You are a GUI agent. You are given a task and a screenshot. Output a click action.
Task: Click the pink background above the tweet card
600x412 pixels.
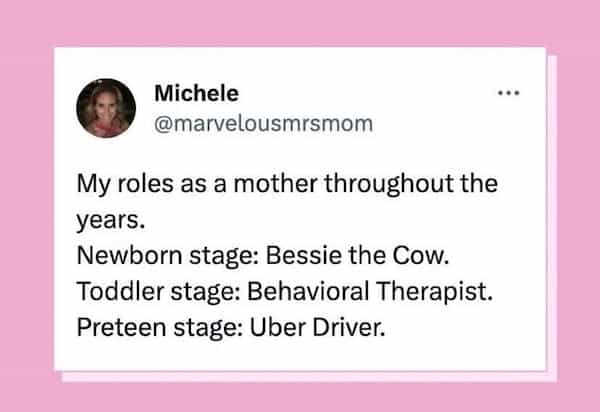pyautogui.click(x=300, y=22)
